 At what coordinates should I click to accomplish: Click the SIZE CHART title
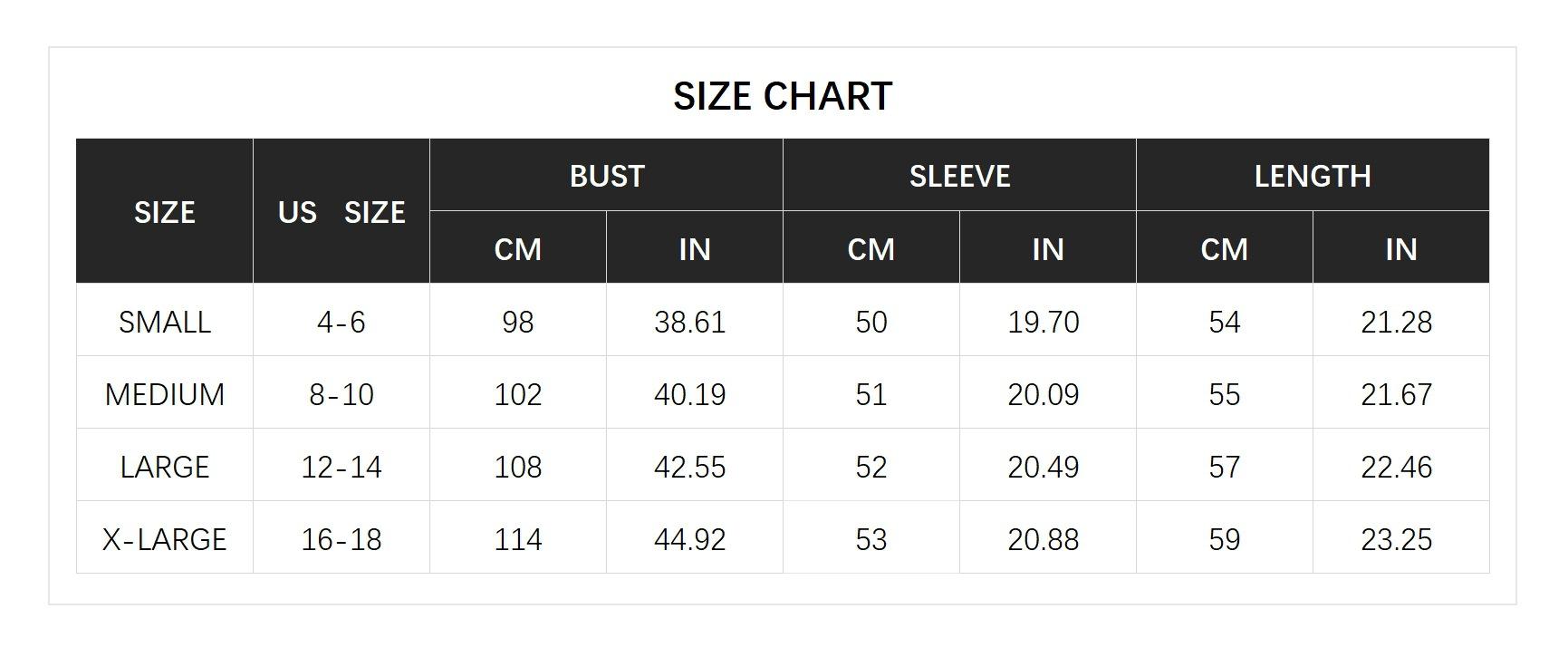pos(783,96)
